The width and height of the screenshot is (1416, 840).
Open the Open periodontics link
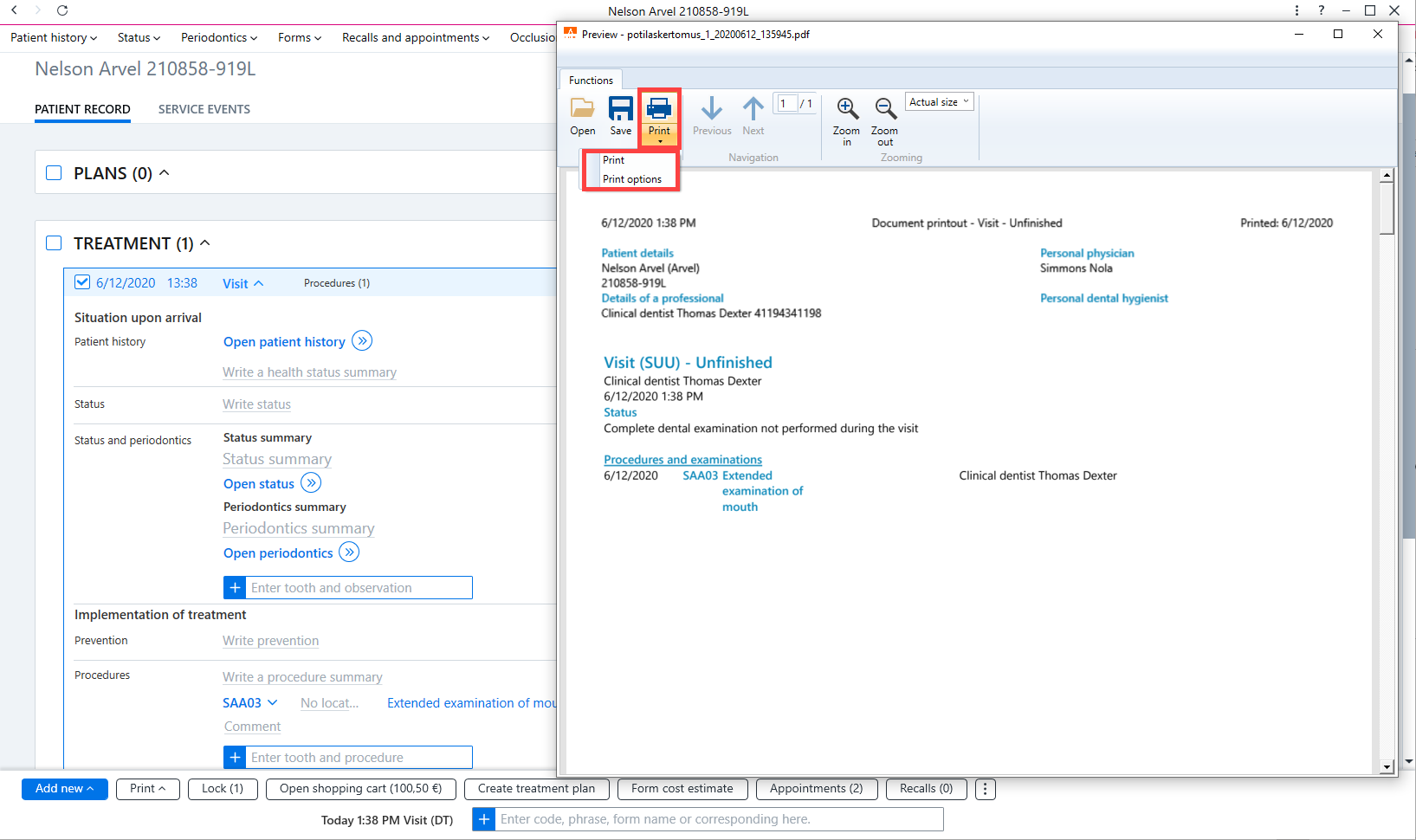point(278,553)
